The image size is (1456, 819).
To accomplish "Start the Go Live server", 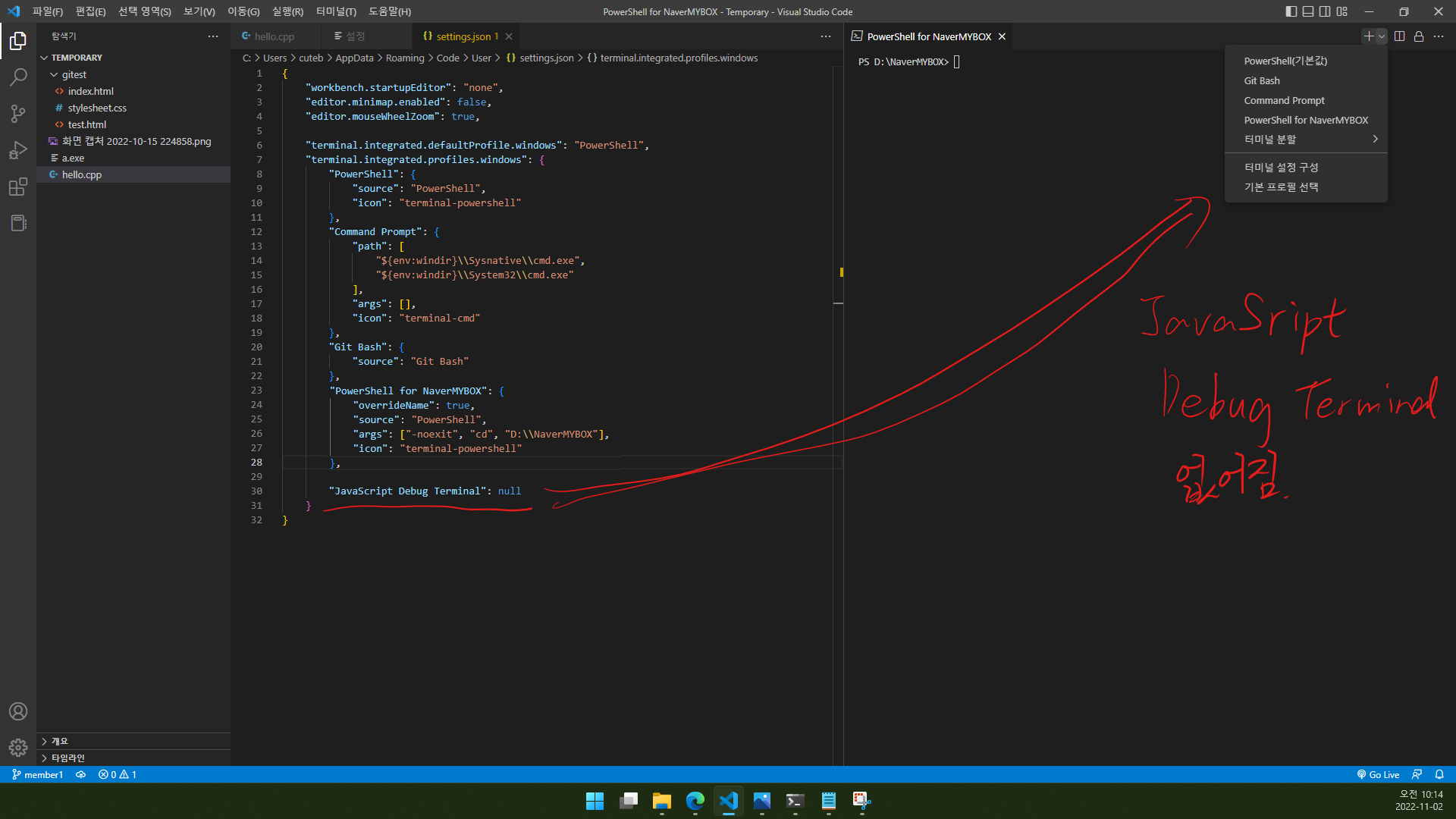I will 1378,774.
